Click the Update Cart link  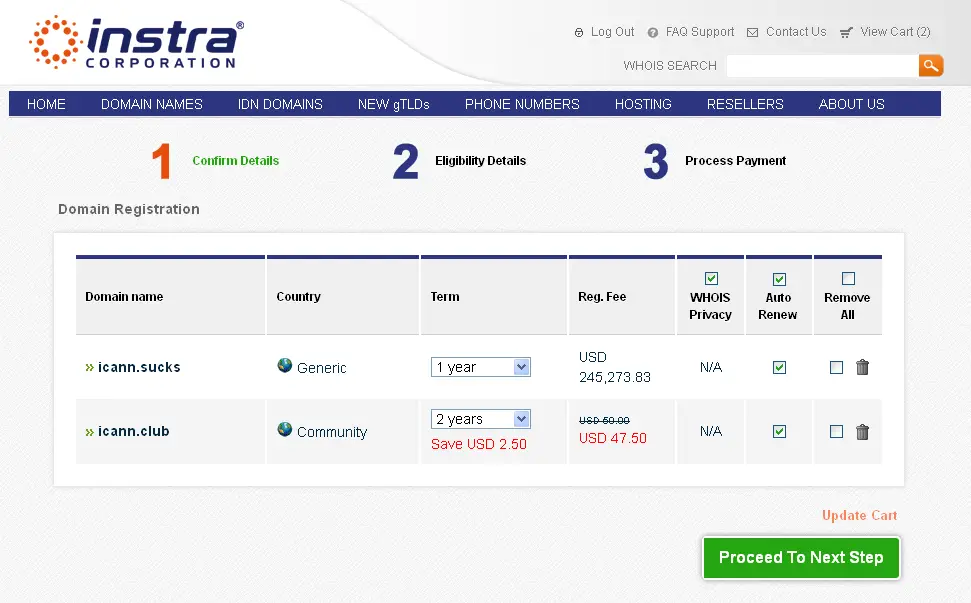859,515
